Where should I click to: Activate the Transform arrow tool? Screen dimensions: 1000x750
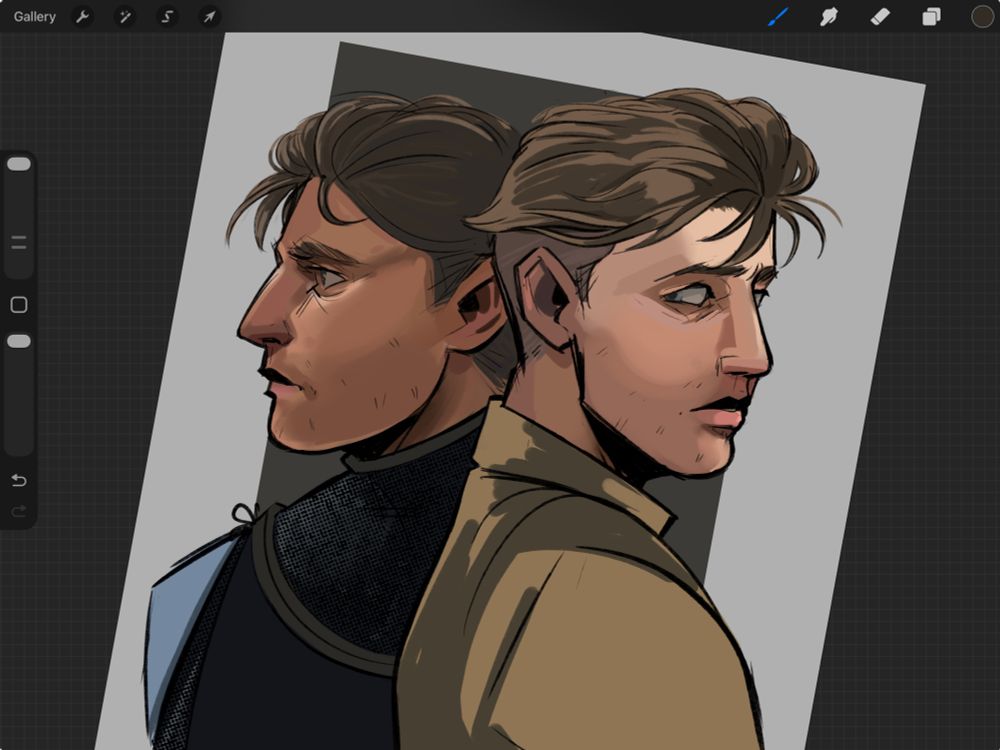(x=209, y=17)
